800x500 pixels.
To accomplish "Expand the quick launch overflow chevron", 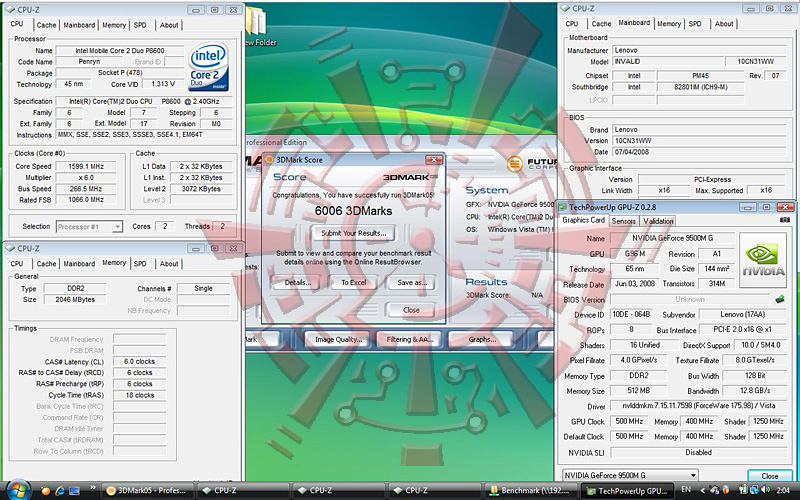I will click(x=92, y=488).
